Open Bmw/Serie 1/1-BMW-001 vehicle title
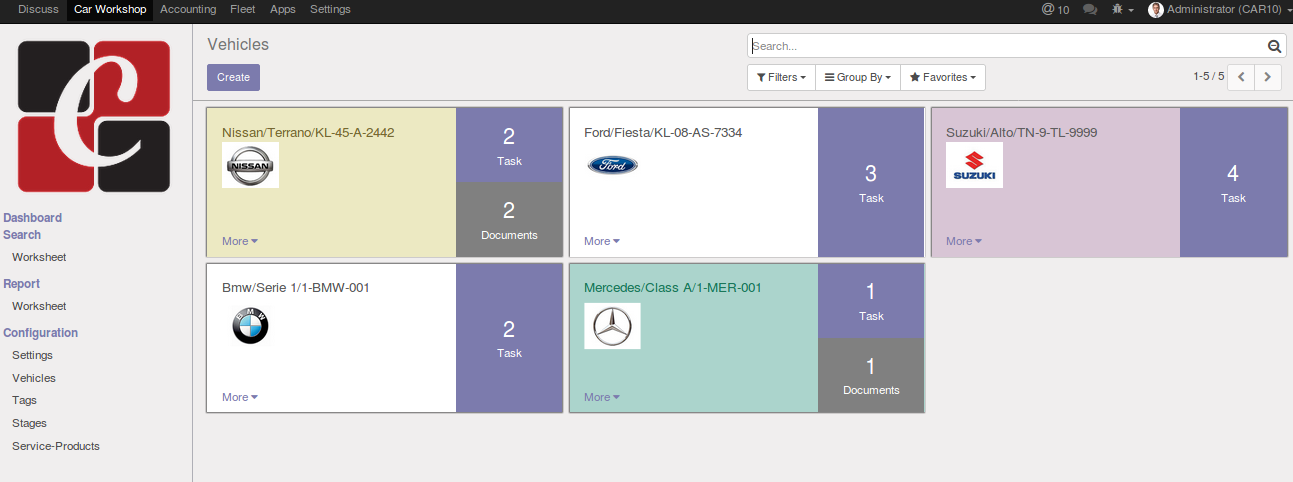1293x482 pixels. [296, 288]
